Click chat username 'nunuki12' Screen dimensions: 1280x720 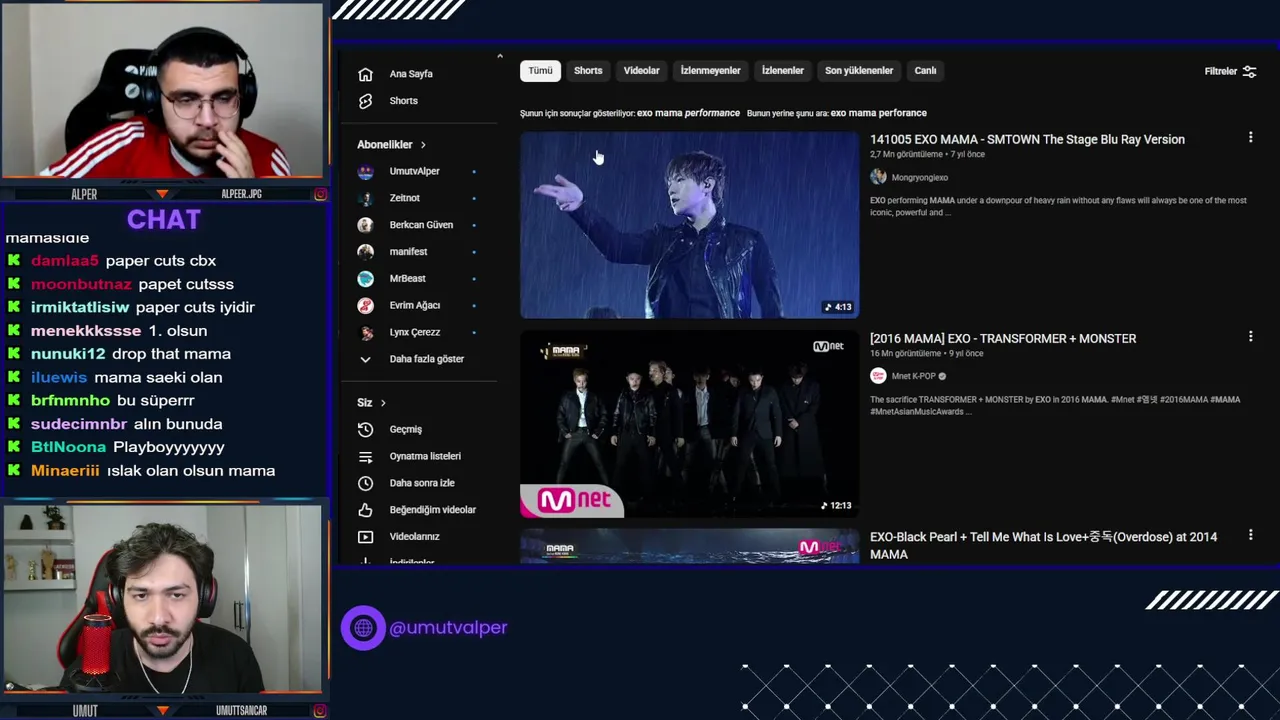coord(68,354)
